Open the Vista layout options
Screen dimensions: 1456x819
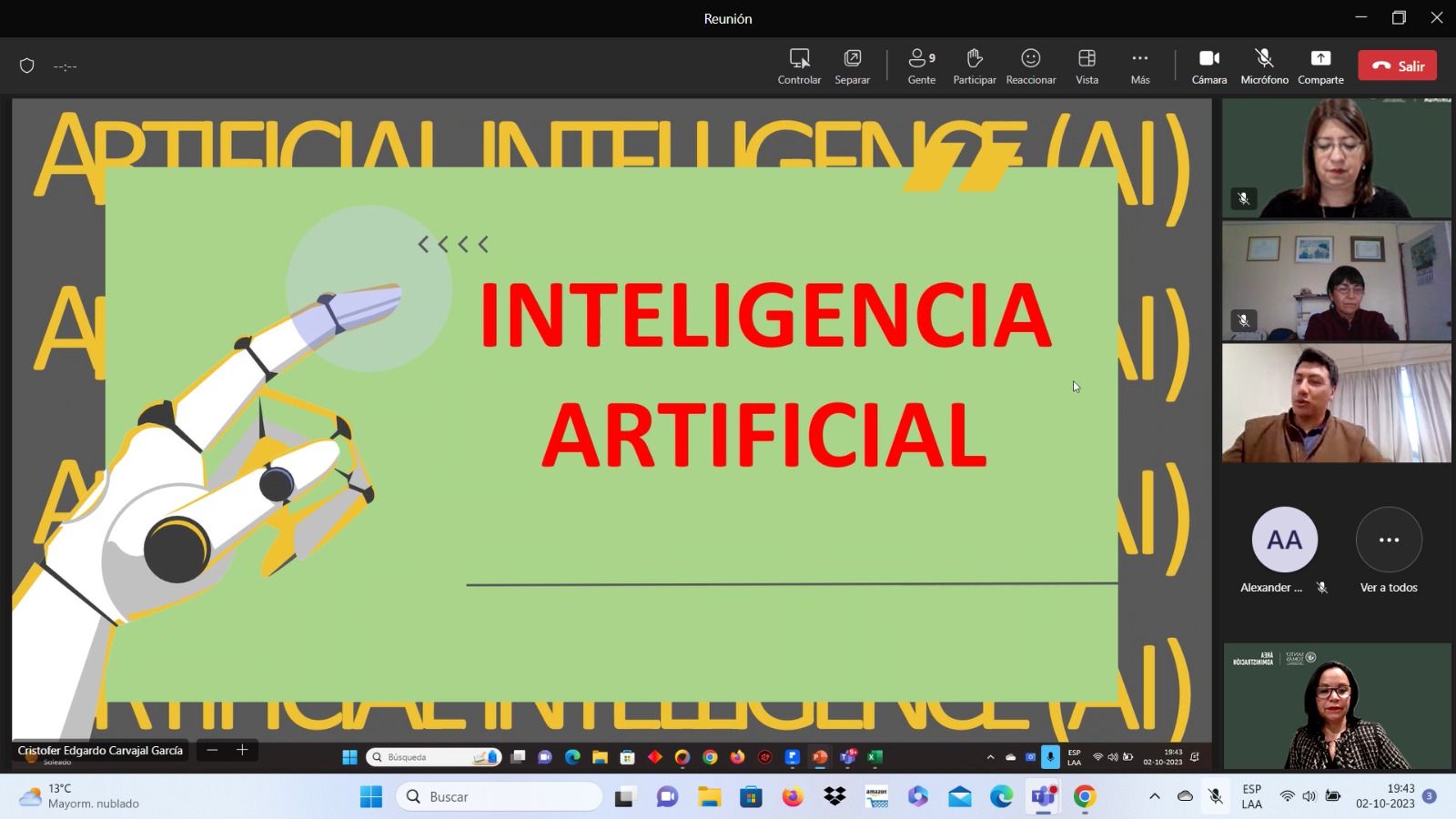coord(1087,66)
